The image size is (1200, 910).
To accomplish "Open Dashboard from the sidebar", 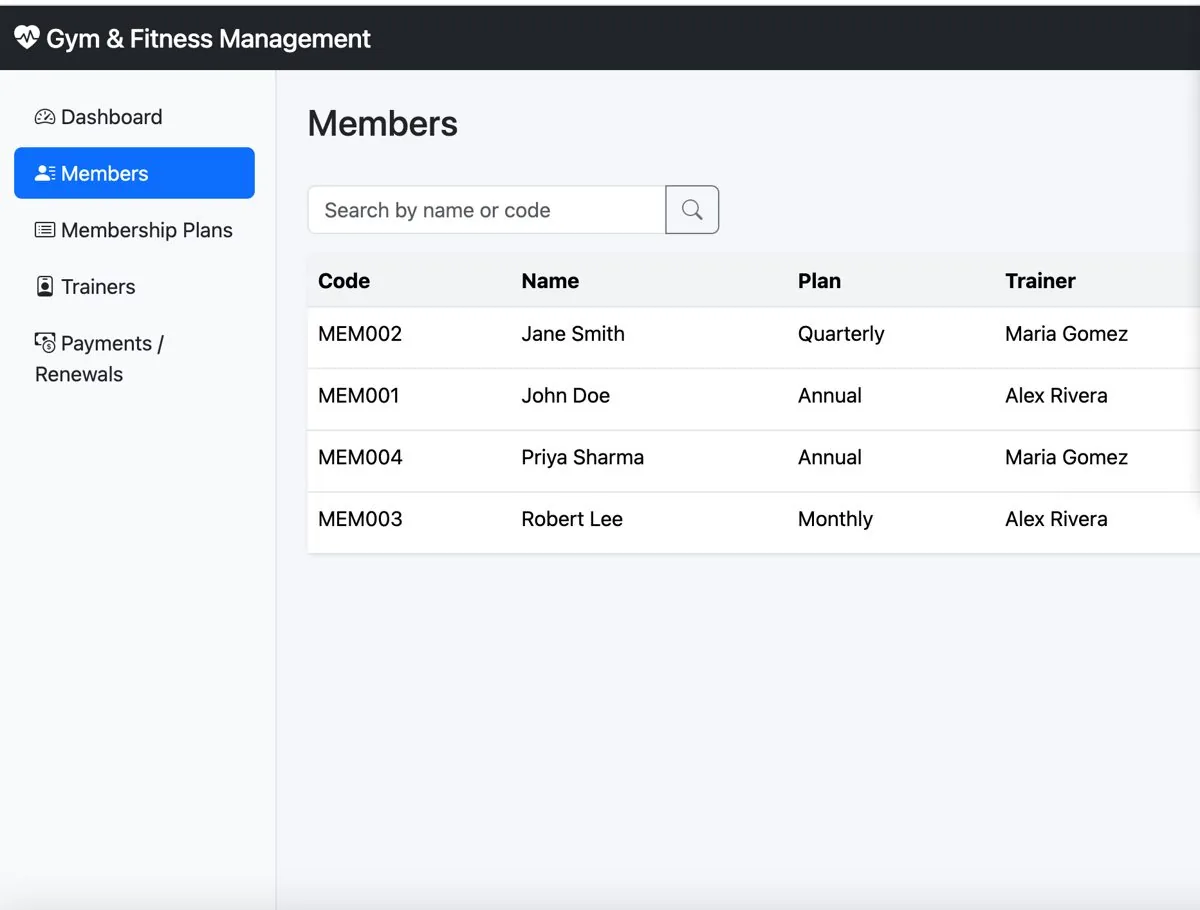I will coord(134,117).
